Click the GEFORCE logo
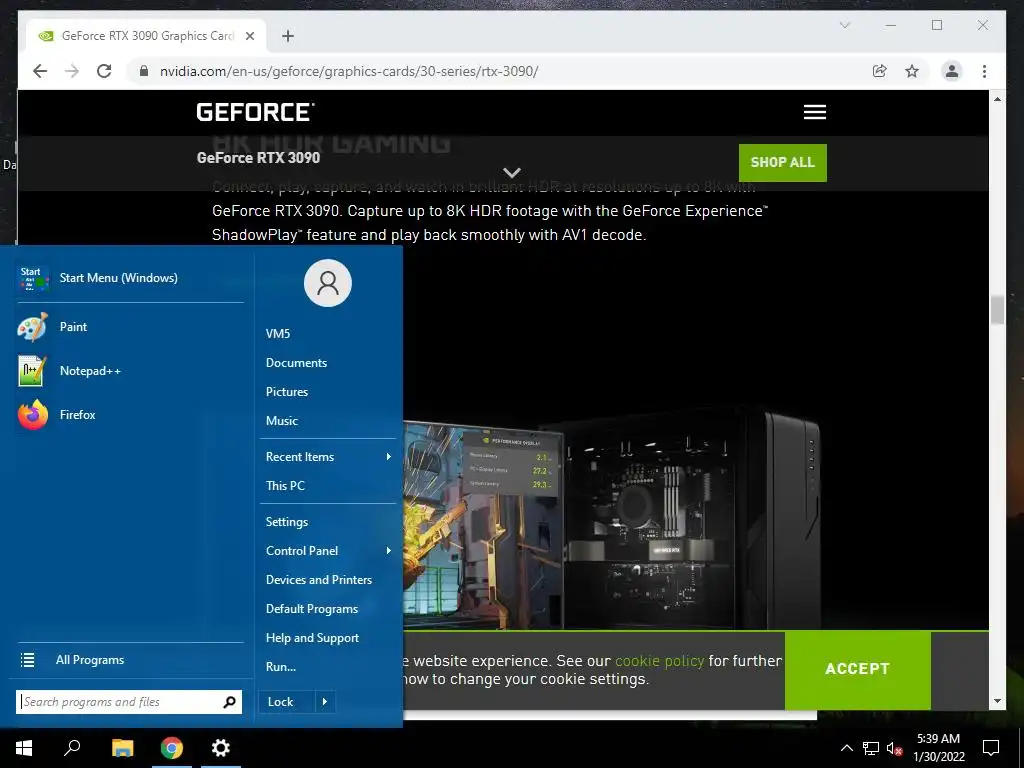Screen dimensions: 1024x768 tap(255, 112)
